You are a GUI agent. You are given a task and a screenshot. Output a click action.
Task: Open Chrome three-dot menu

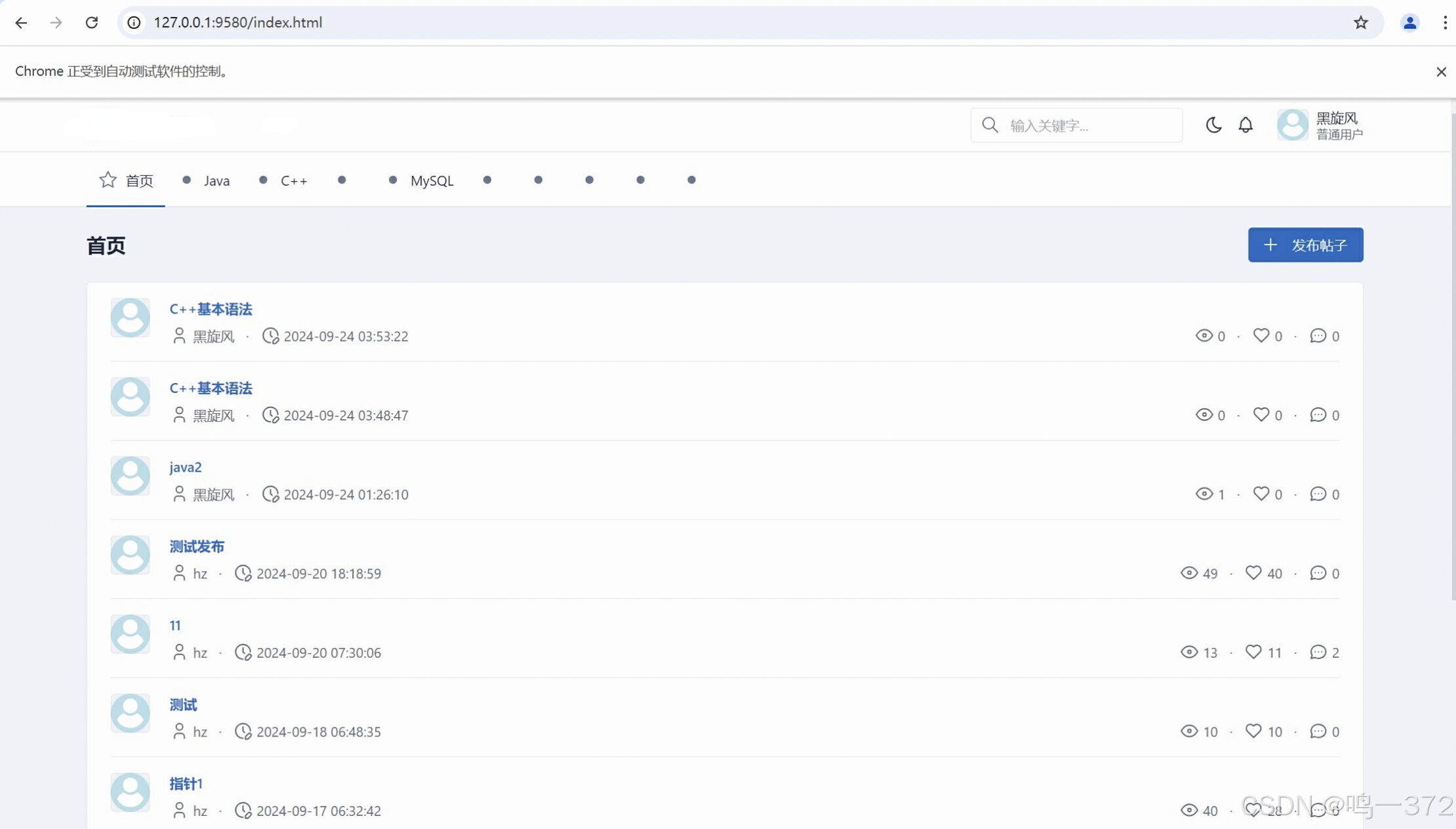pyautogui.click(x=1445, y=22)
